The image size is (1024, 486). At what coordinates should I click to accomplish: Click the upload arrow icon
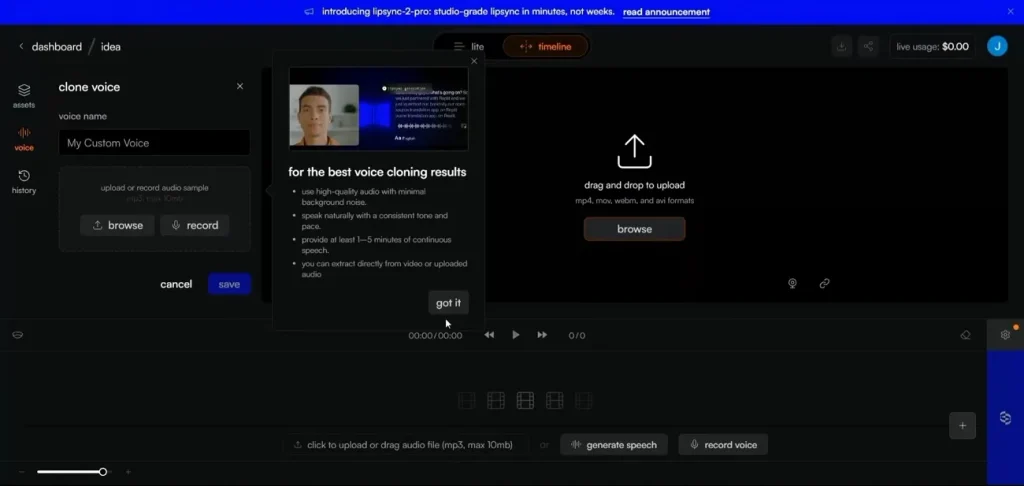click(x=634, y=152)
